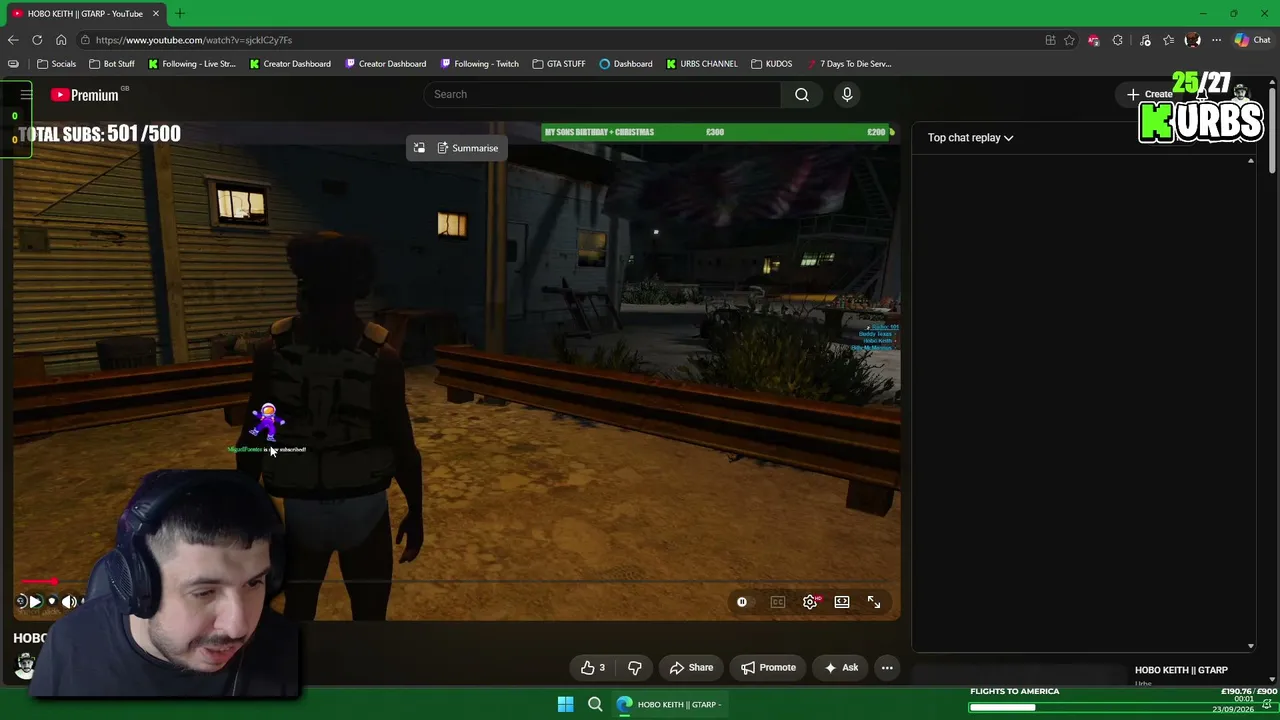Dislike the video
Screen dimensions: 1280x720
634,668
